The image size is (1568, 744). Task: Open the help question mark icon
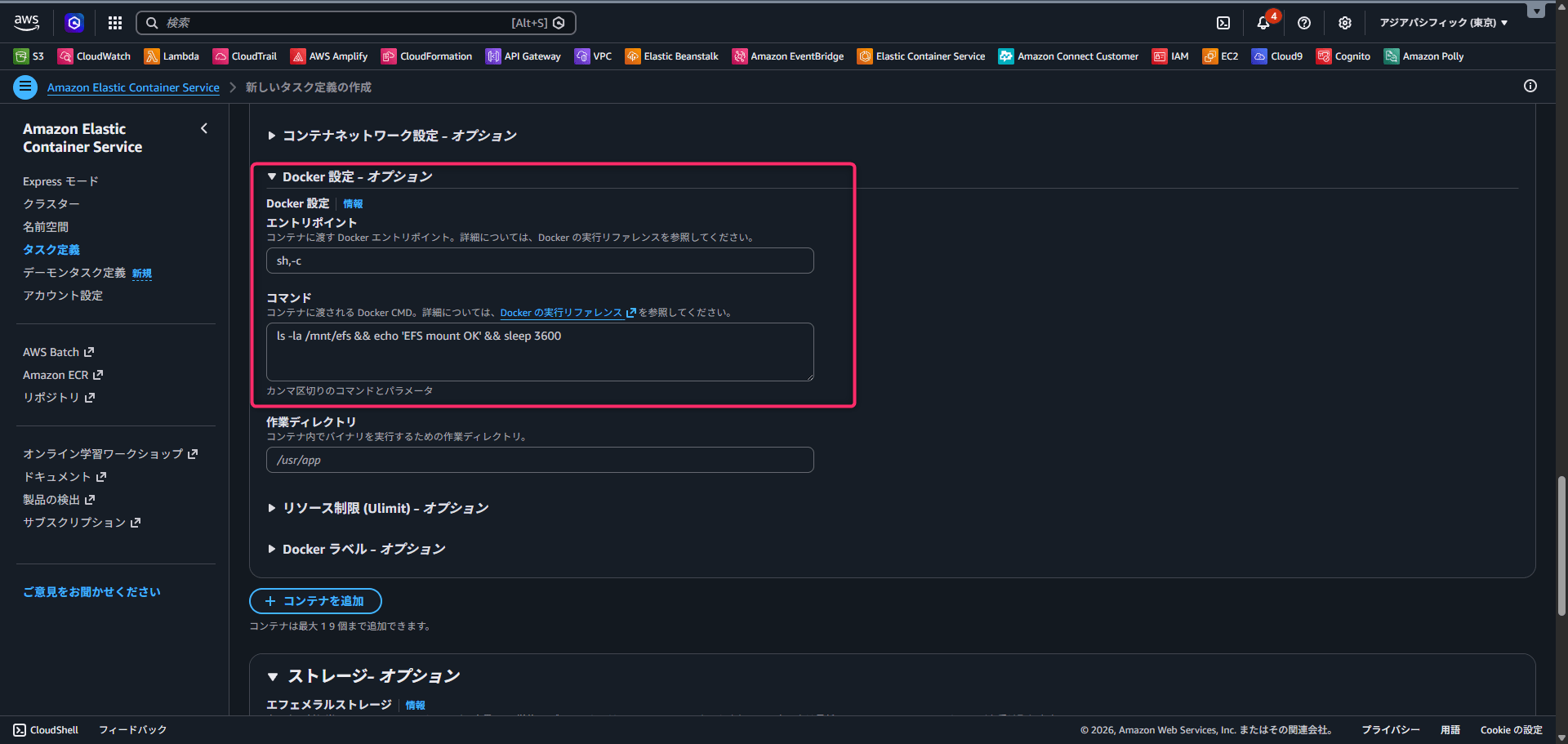1304,23
